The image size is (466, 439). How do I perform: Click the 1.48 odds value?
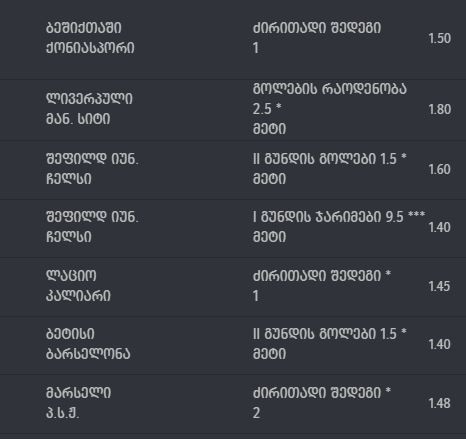pyautogui.click(x=440, y=403)
